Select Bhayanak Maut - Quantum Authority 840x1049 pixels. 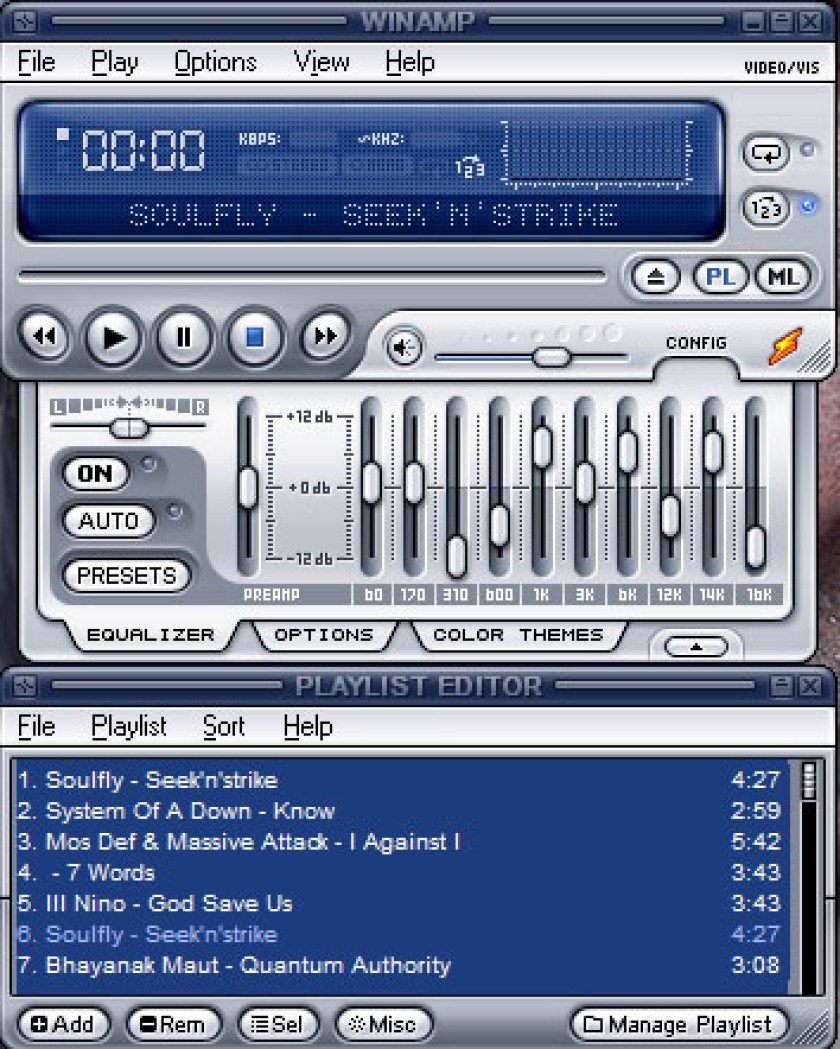[400, 965]
